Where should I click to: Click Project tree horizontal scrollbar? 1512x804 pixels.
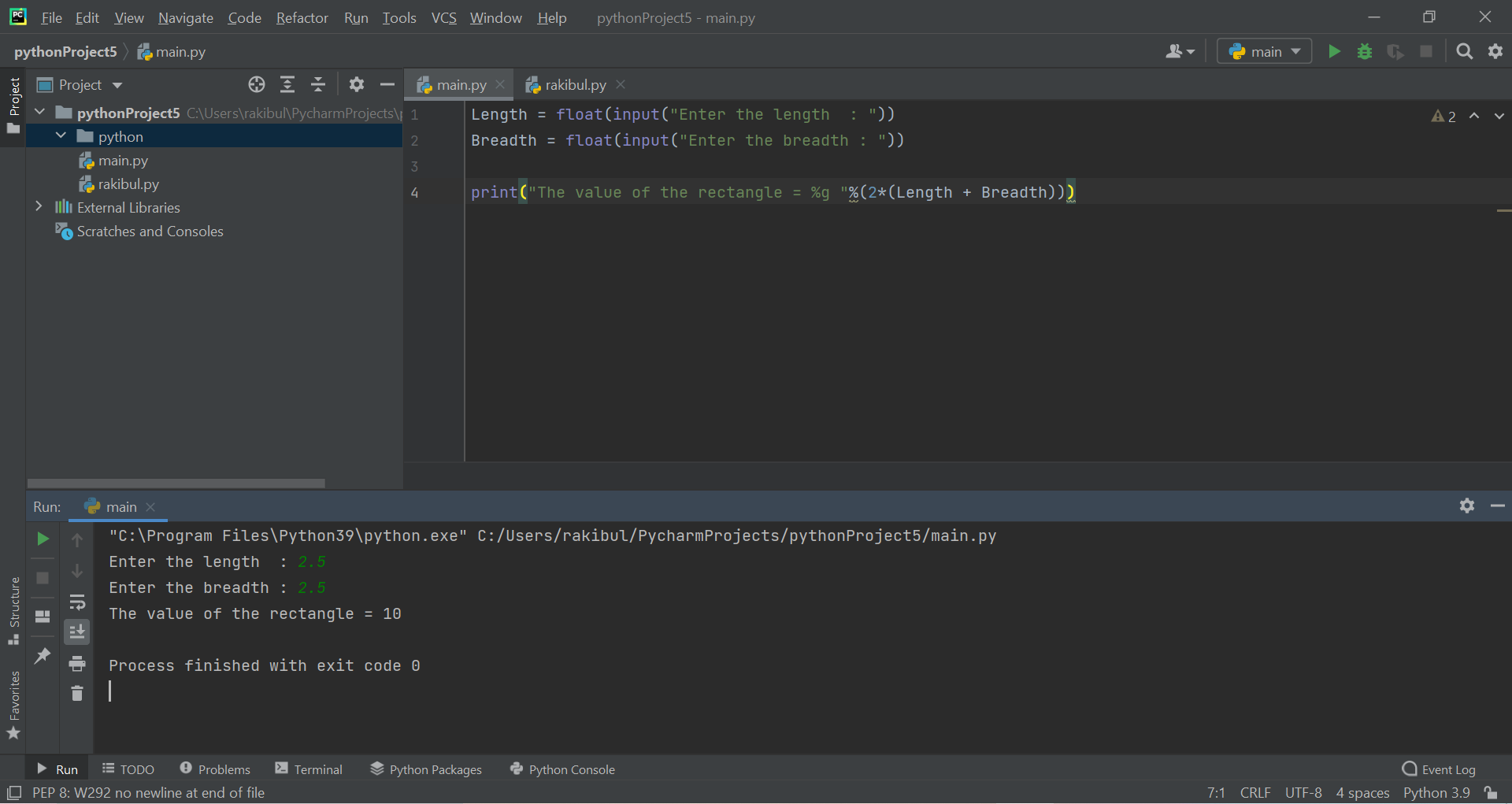click(x=176, y=484)
